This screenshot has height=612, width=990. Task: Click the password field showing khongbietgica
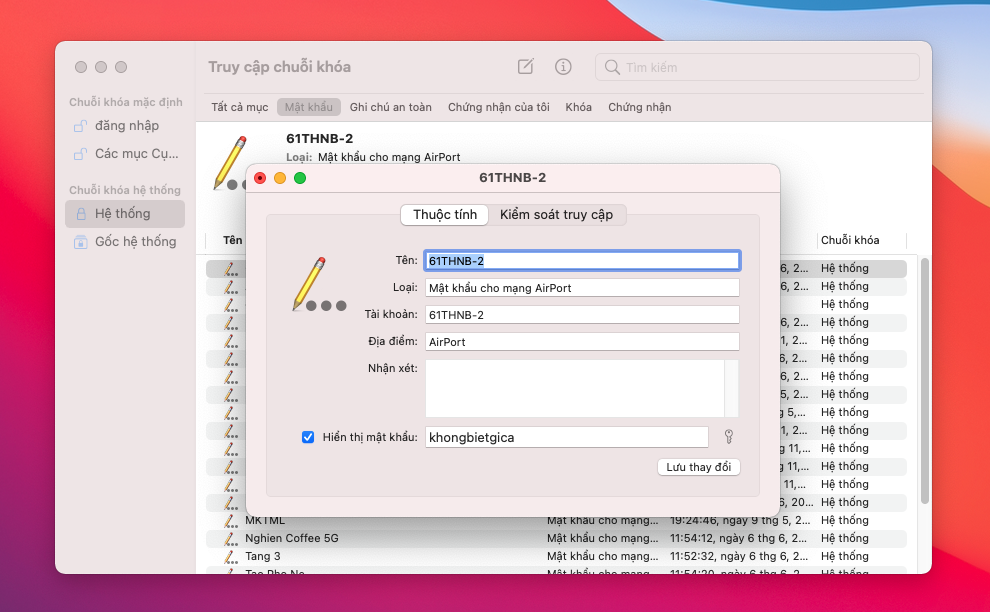567,437
